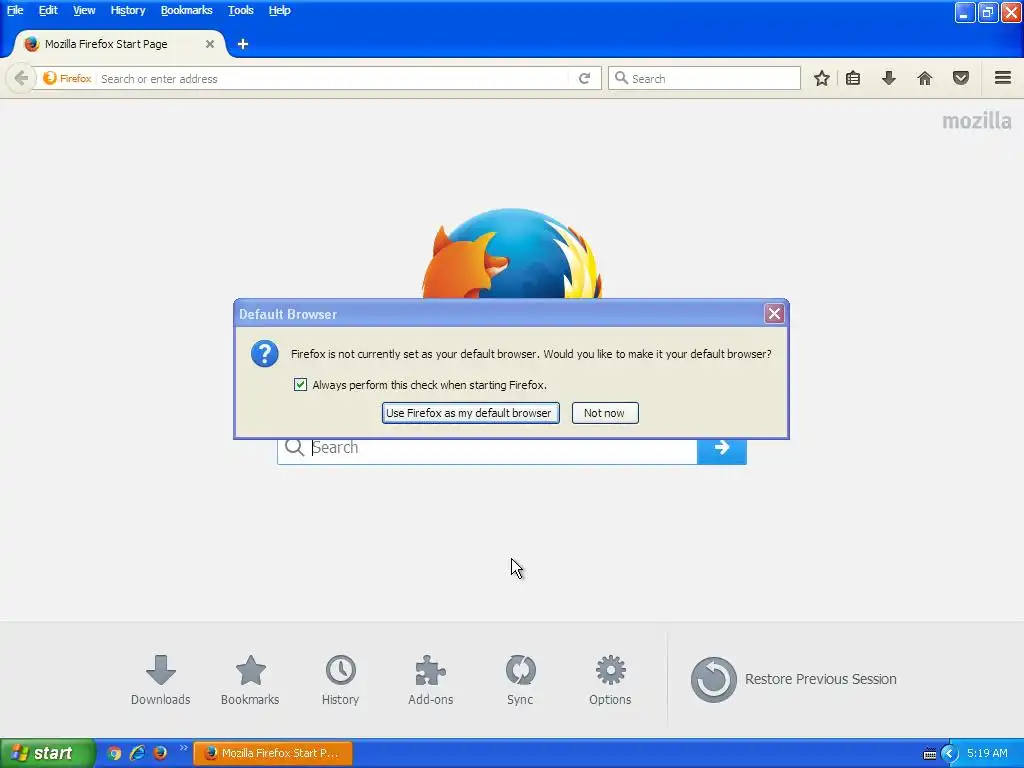Viewport: 1024px width, 768px height.
Task: Expand quick launch overflow chevron
Action: (183, 748)
